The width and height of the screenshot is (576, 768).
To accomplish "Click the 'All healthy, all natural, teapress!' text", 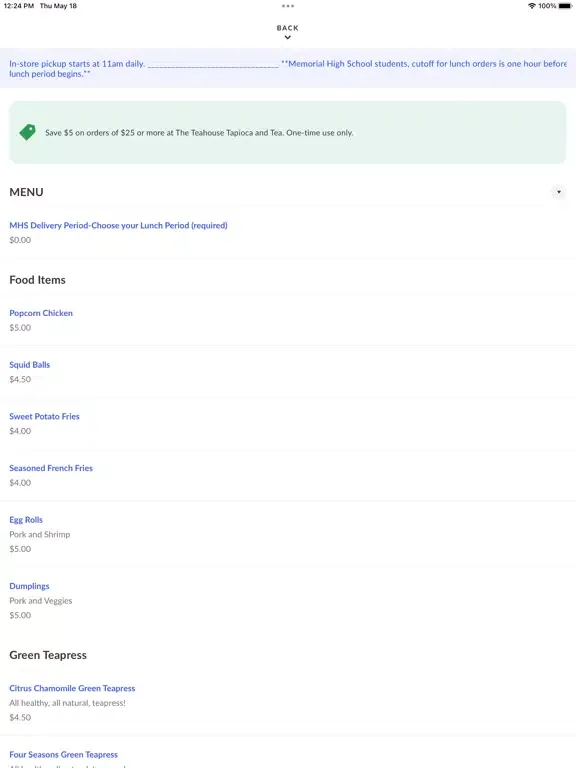I will point(68,703).
